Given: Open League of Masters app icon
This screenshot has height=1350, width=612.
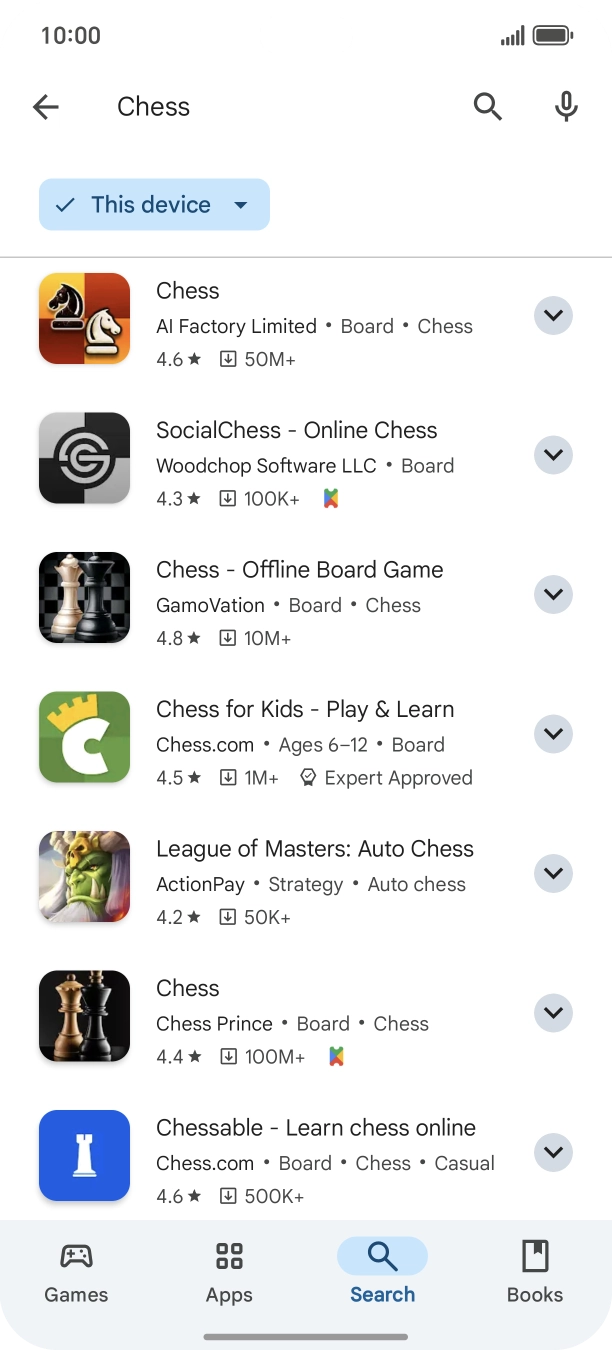Looking at the screenshot, I should point(84,876).
